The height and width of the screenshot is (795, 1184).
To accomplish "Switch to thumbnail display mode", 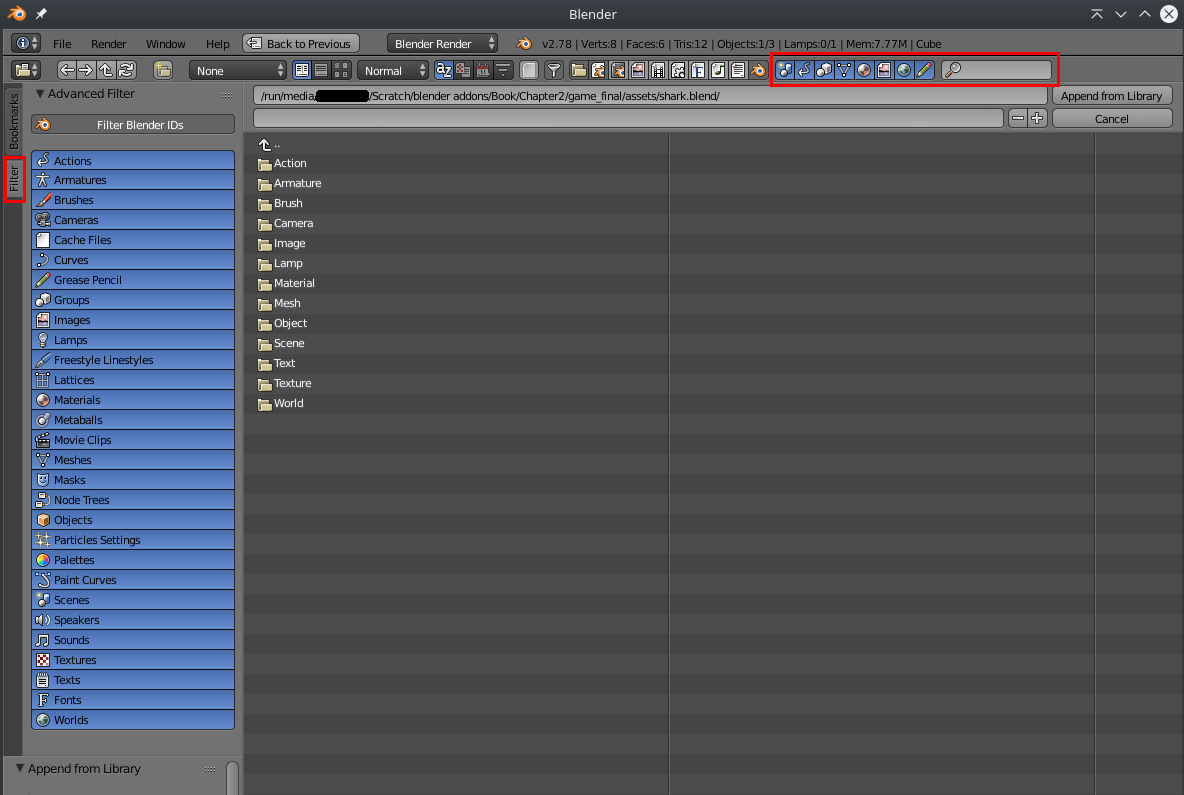I will [341, 70].
